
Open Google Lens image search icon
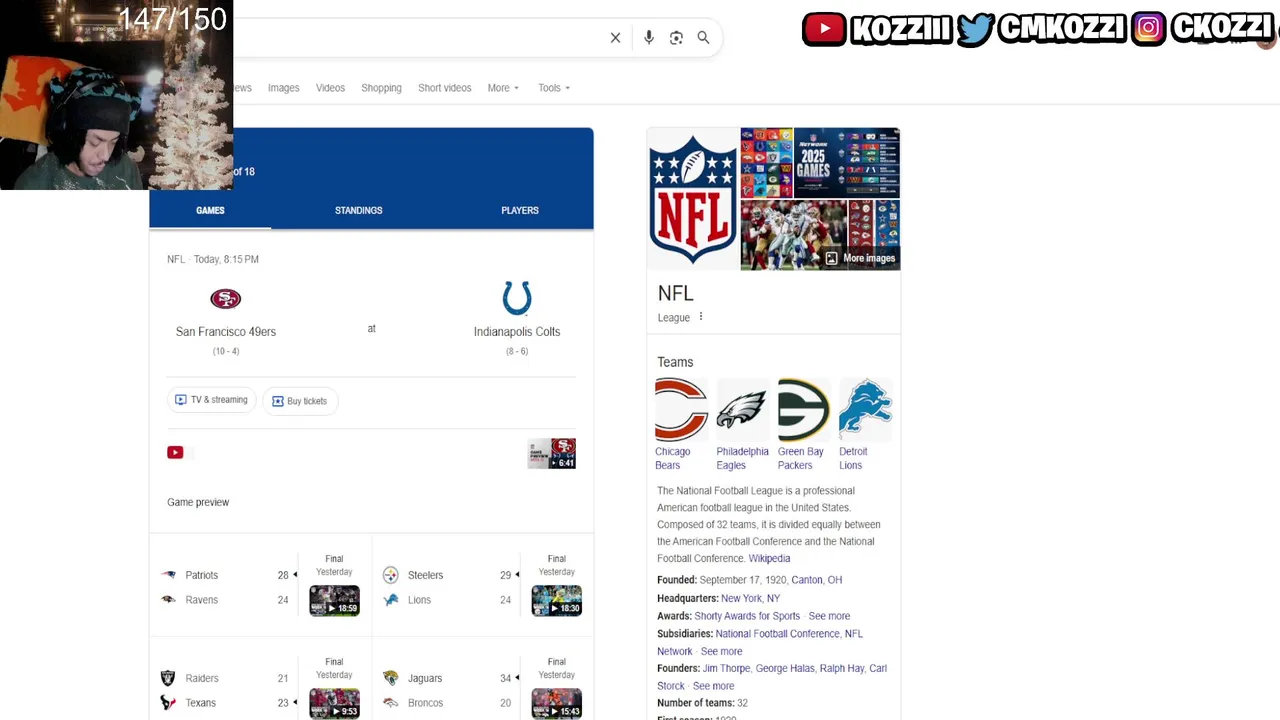click(676, 38)
